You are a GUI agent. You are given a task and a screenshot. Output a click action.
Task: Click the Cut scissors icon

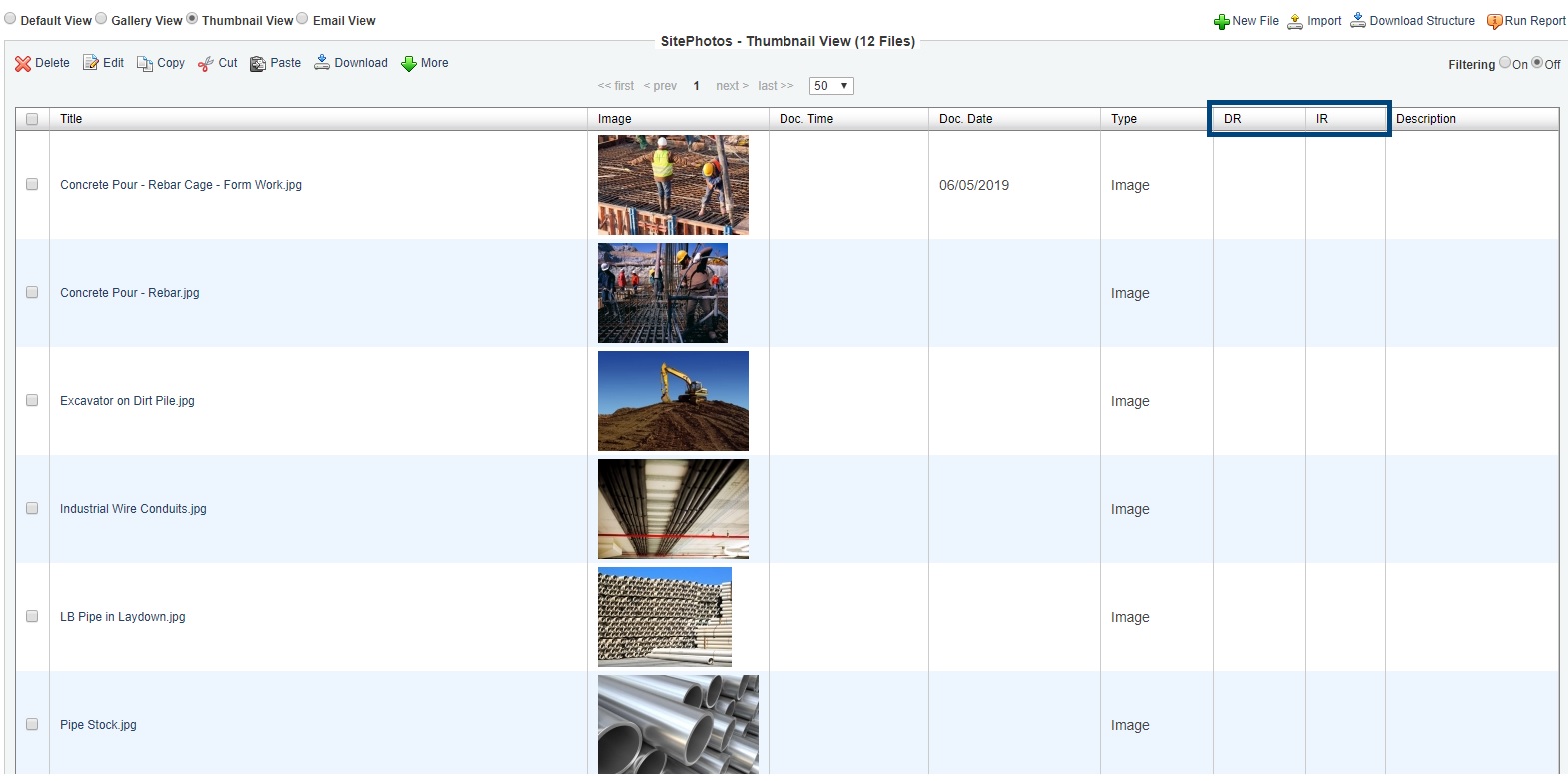pos(206,64)
